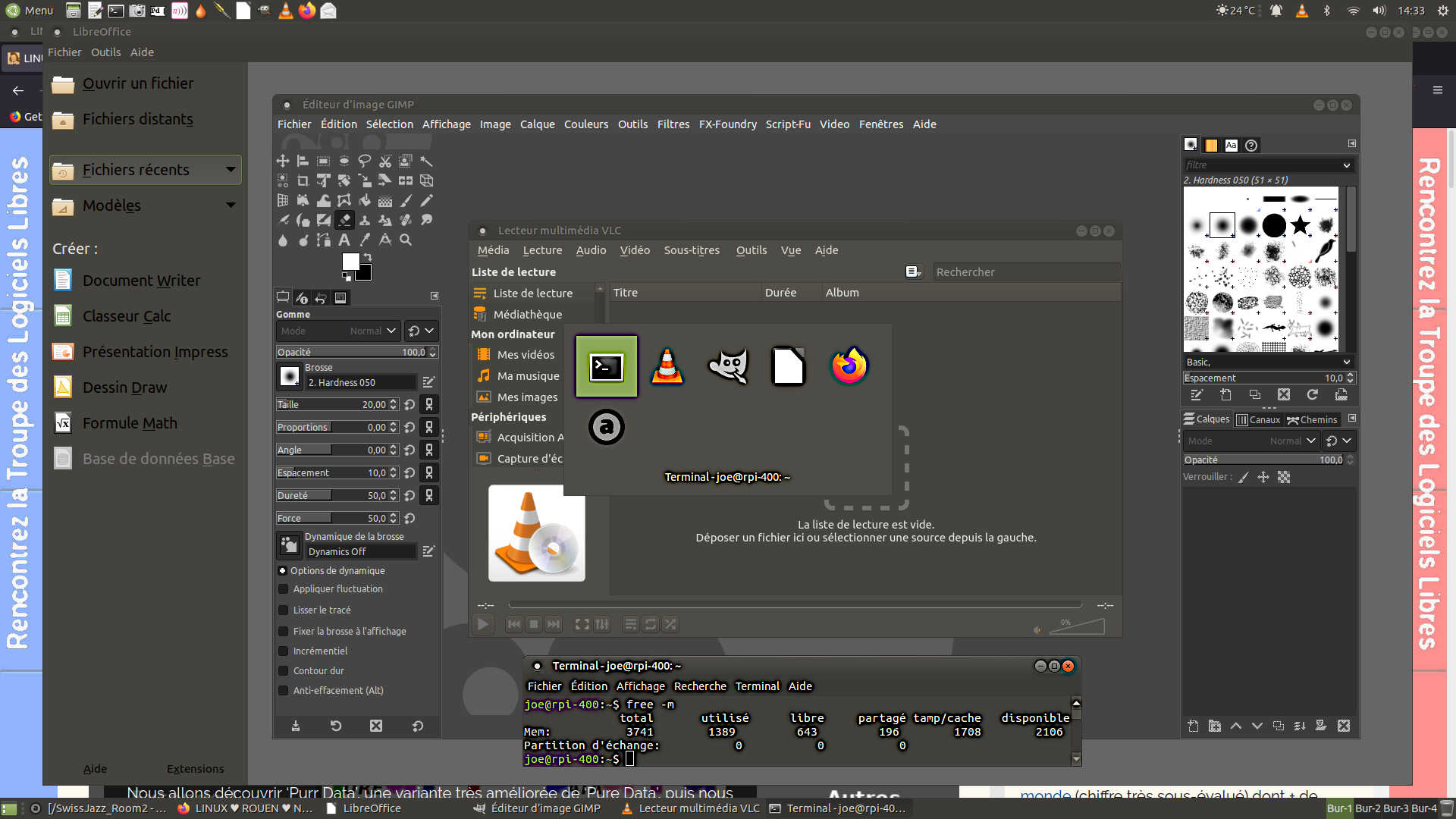Swap foreground and background colors
Viewport: 1456px width, 819px height.
pyautogui.click(x=368, y=258)
